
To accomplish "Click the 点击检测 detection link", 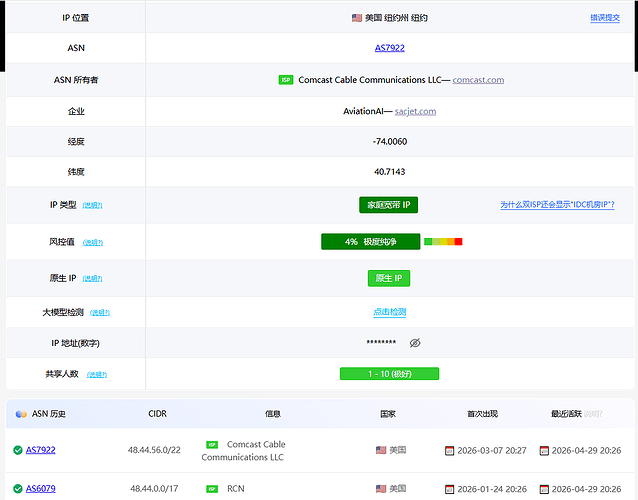I will point(389,312).
